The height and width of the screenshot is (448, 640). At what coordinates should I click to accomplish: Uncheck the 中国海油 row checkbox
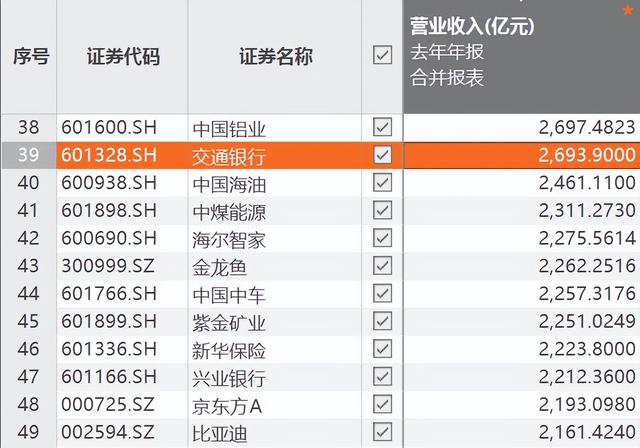(382, 182)
